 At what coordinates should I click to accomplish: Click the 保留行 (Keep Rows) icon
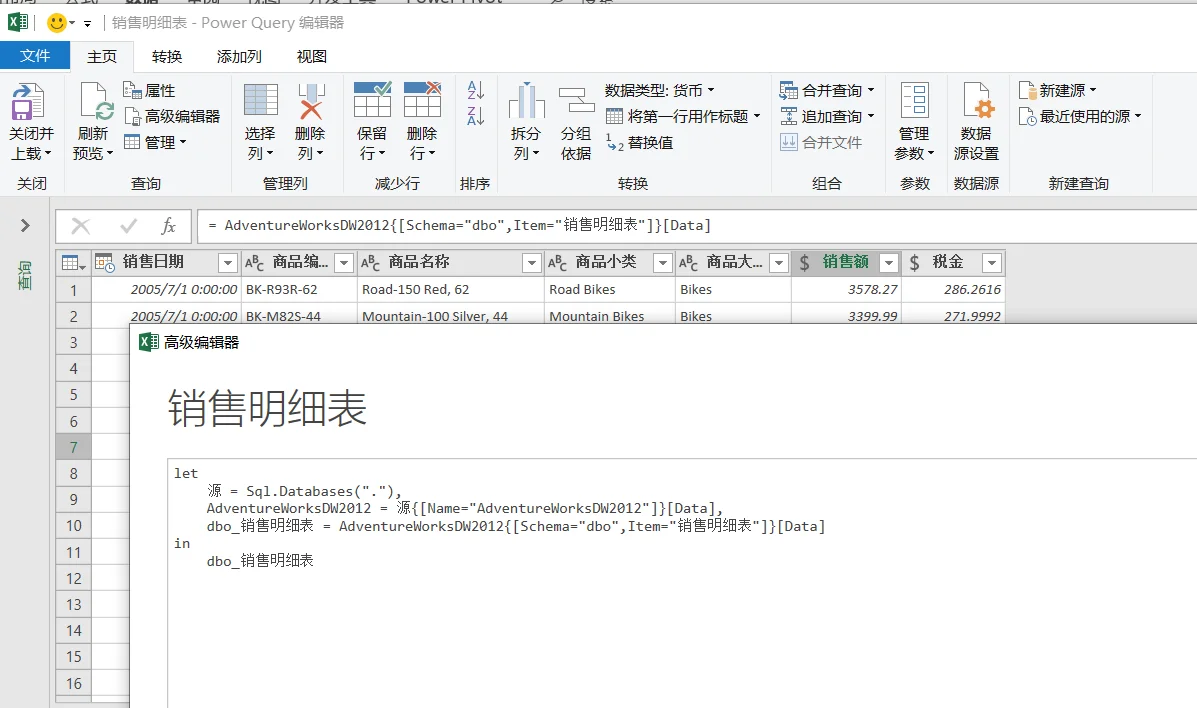coord(373,99)
